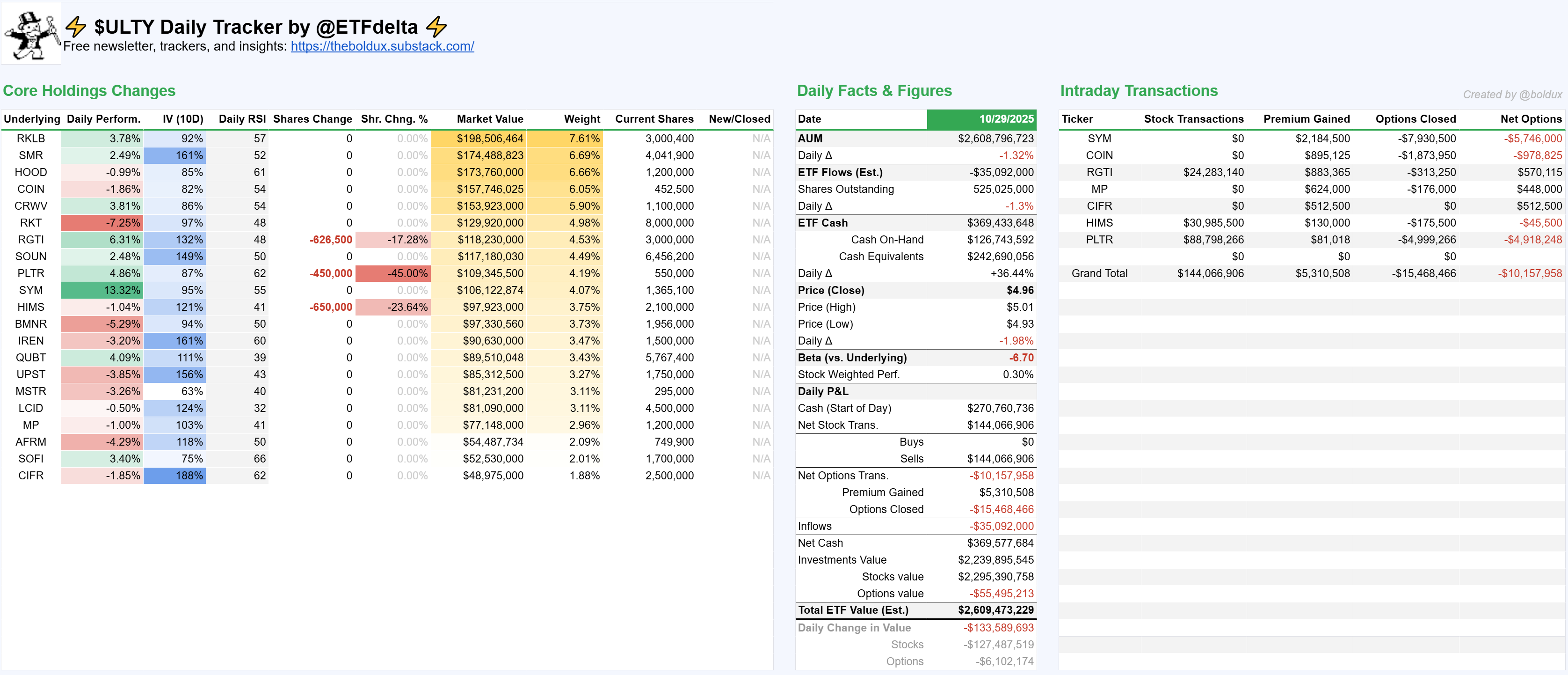Select Total ETF Value (Est.) row
Screen dimensions: 1568x675
point(853,610)
